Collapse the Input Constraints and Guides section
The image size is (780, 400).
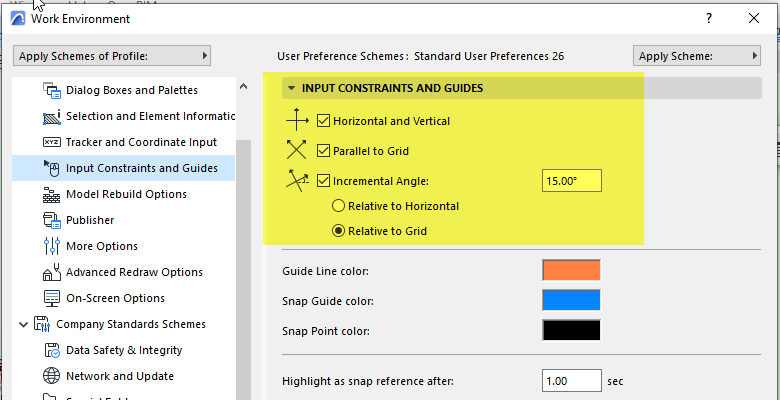click(291, 88)
